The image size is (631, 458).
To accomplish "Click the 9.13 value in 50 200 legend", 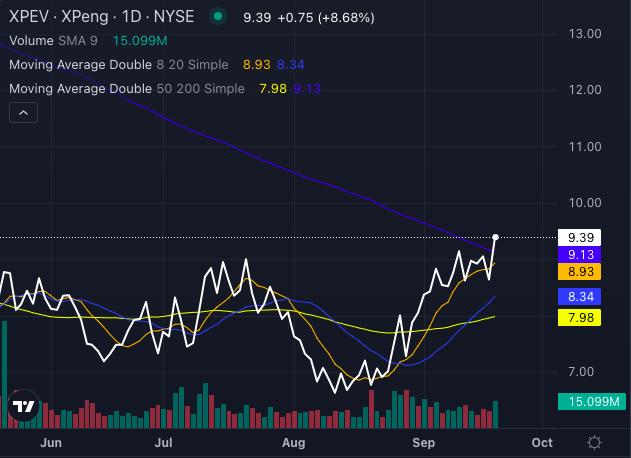I will [307, 89].
